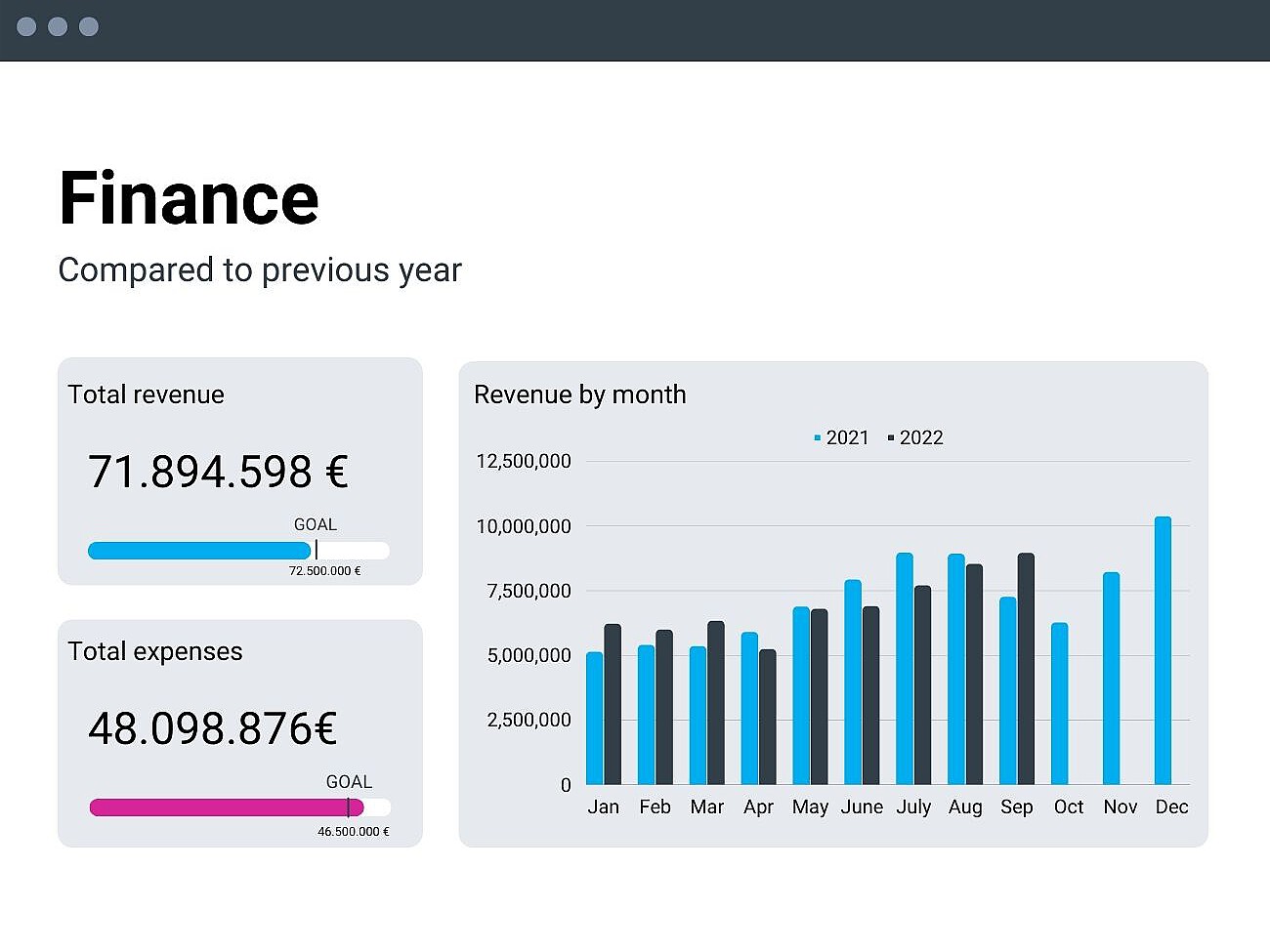This screenshot has width=1270, height=952.
Task: Click the GOAL marker on expenses bar
Action: 348,807
